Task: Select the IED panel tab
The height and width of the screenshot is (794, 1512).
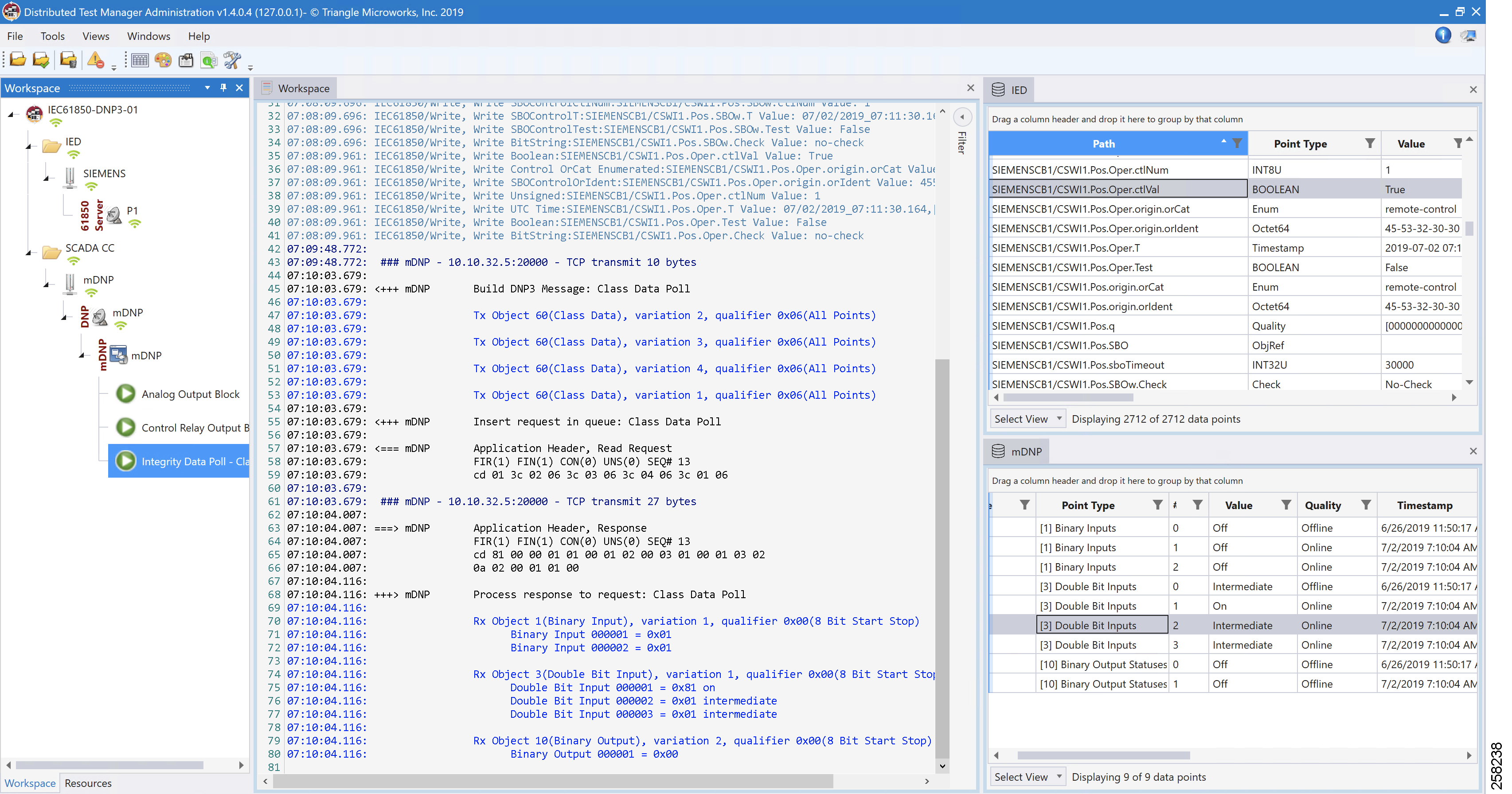Action: [1010, 89]
